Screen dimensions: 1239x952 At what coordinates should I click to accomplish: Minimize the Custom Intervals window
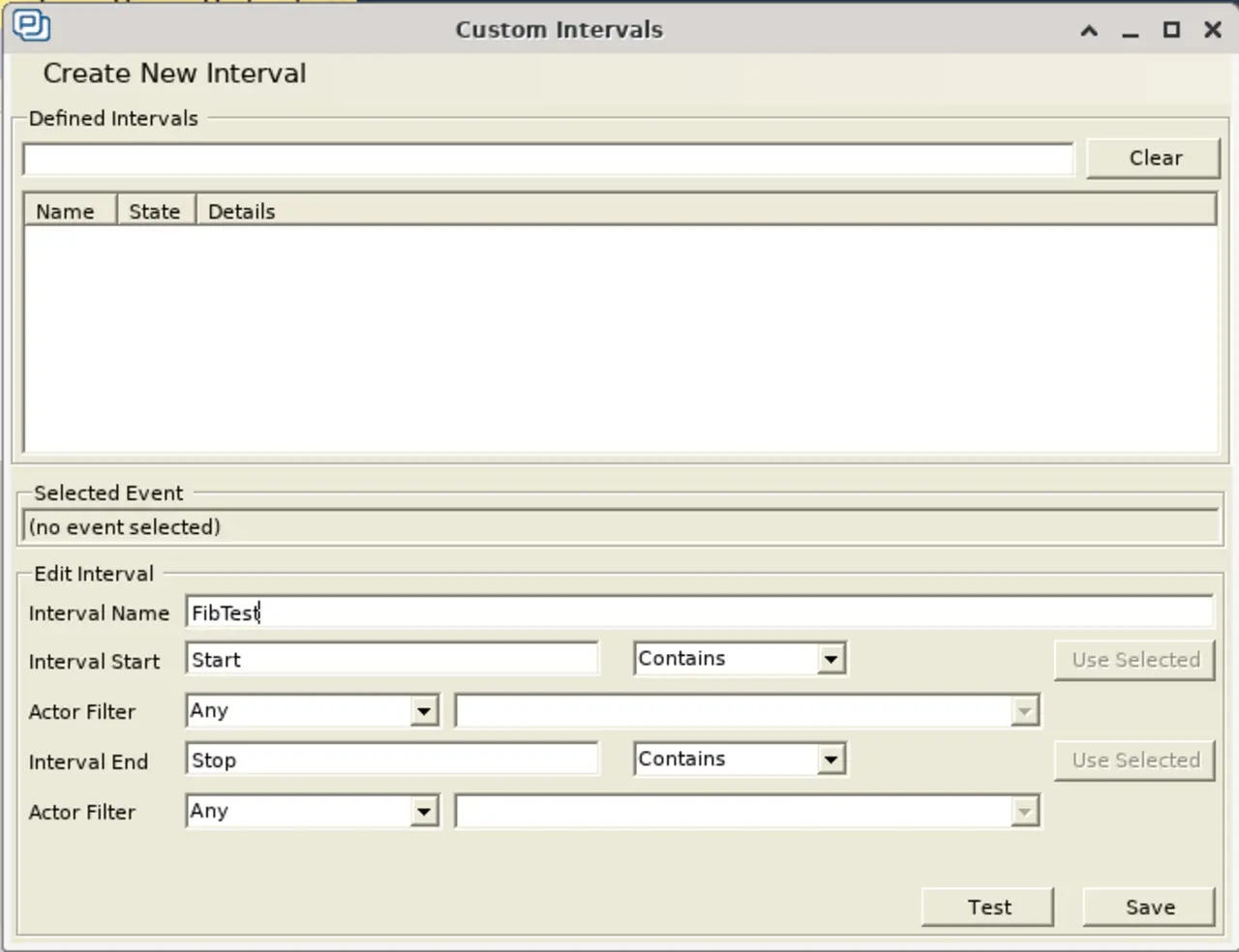click(x=1130, y=31)
